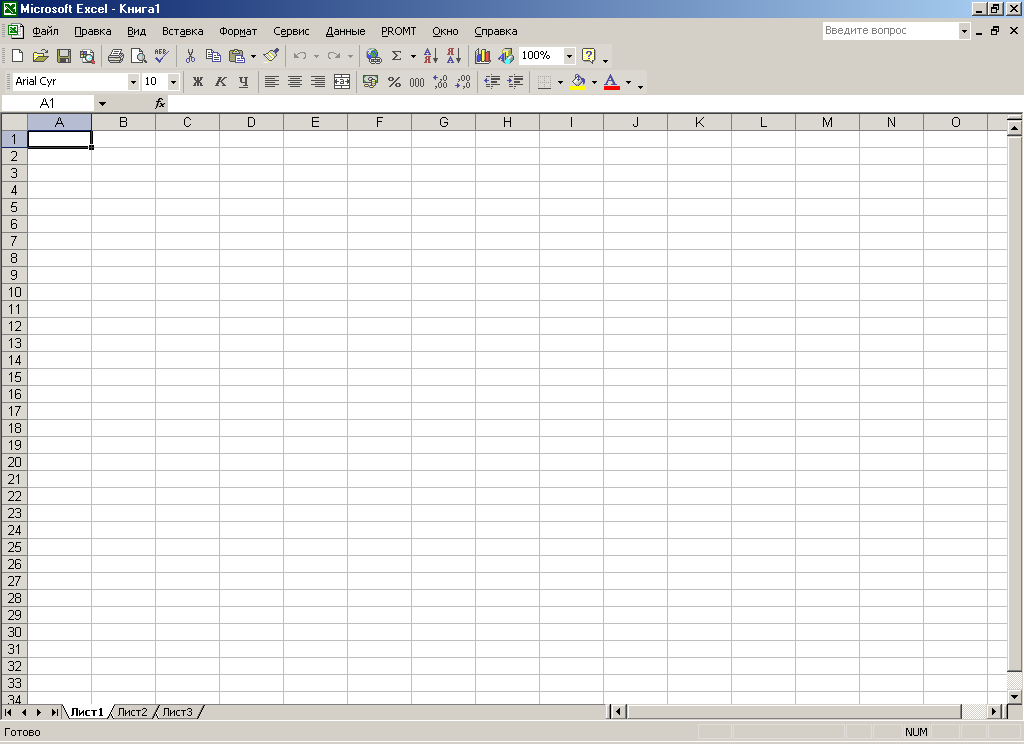Viewport: 1024px width, 744px height.
Task: Paste with the clipboard icon
Action: point(236,56)
